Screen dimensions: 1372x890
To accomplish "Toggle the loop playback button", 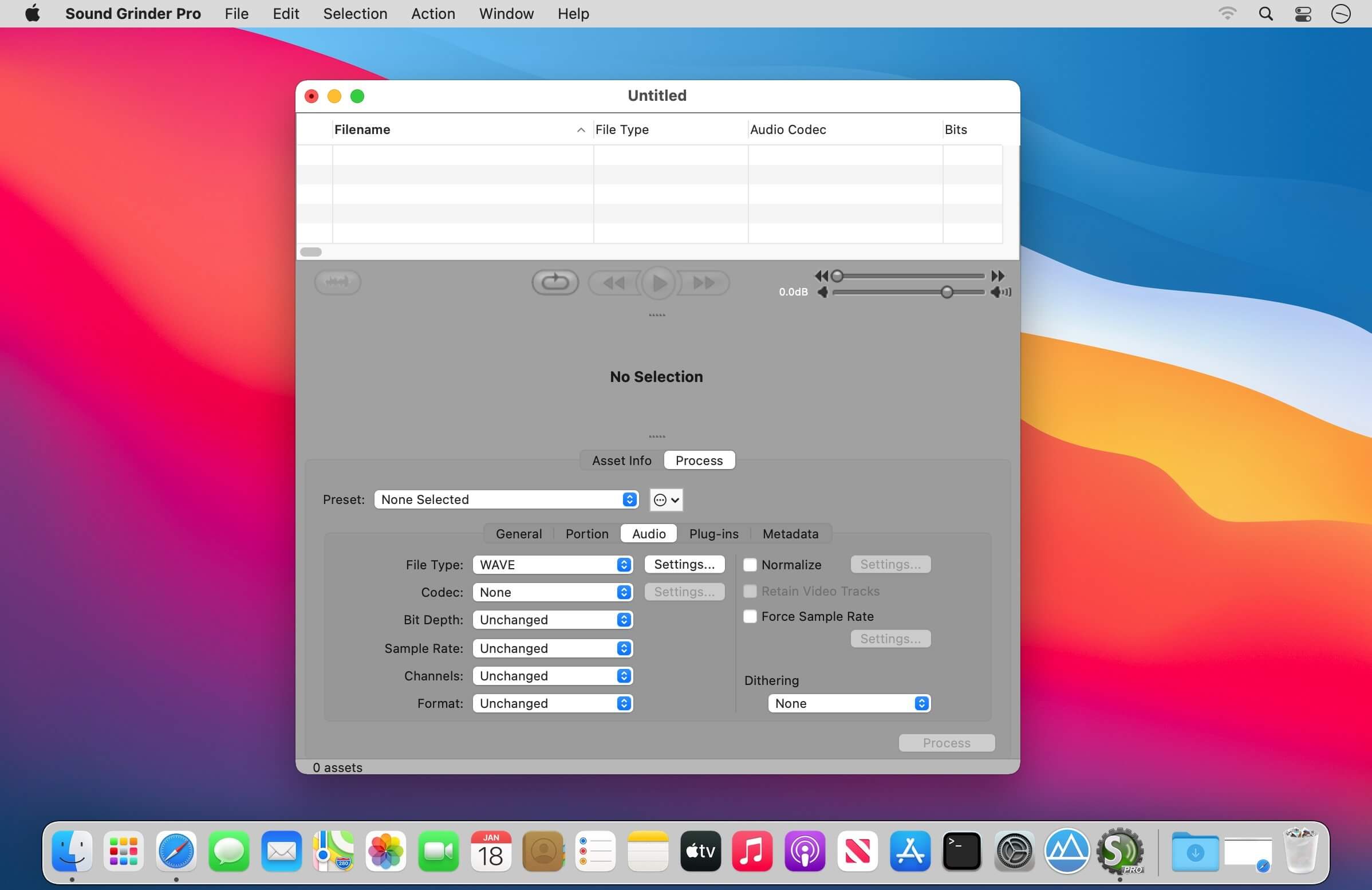I will coord(554,282).
